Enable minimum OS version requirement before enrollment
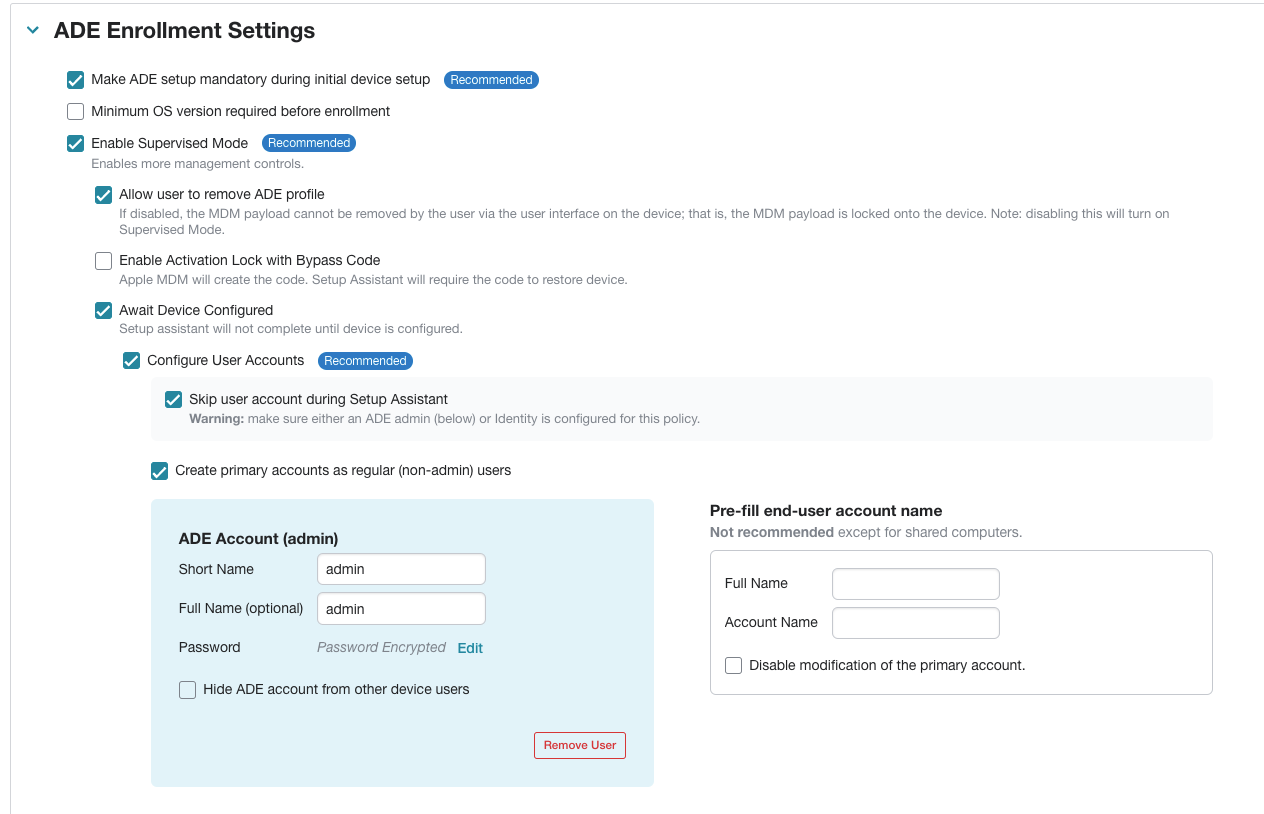Image resolution: width=1264 pixels, height=814 pixels. [75, 111]
